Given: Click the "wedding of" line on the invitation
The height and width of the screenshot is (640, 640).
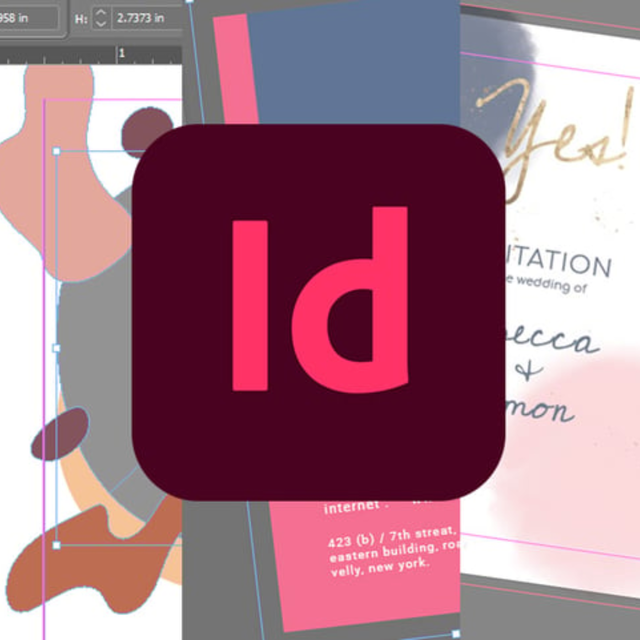Looking at the screenshot, I should 551,284.
